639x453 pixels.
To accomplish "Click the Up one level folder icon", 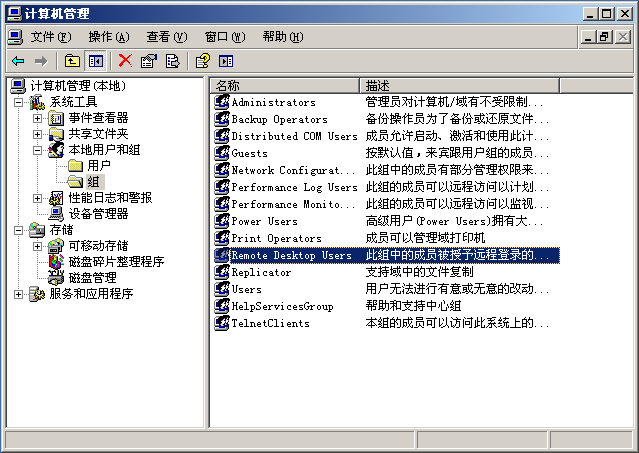I will point(73,62).
